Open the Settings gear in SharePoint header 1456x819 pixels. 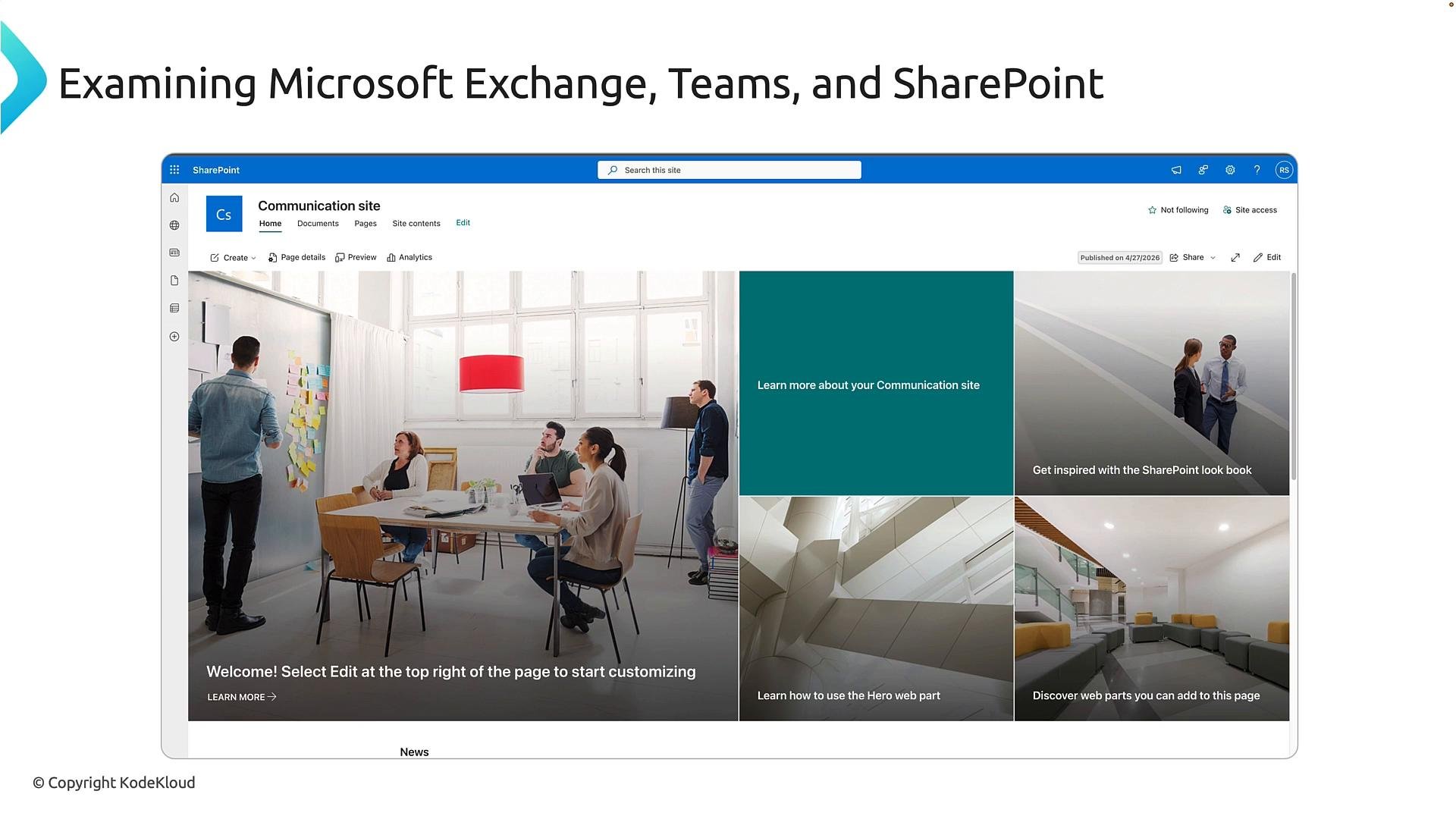[x=1230, y=170]
